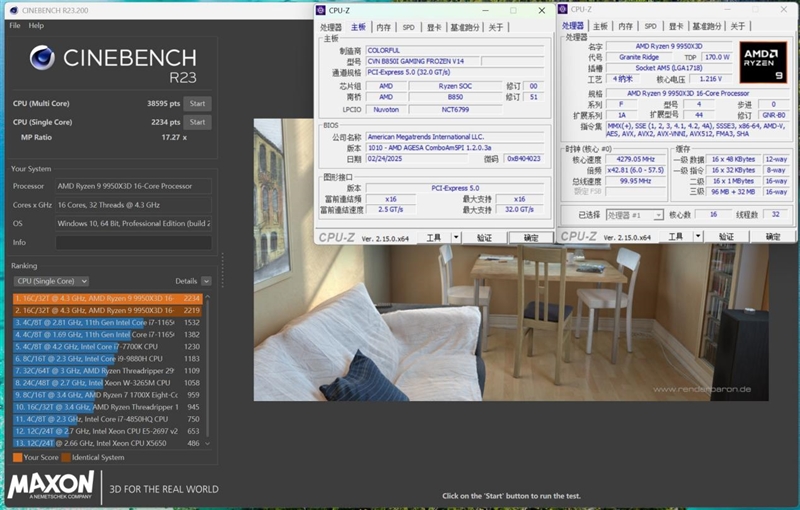Switch to SPD tab in mainboard CPU-Z window

[x=409, y=28]
